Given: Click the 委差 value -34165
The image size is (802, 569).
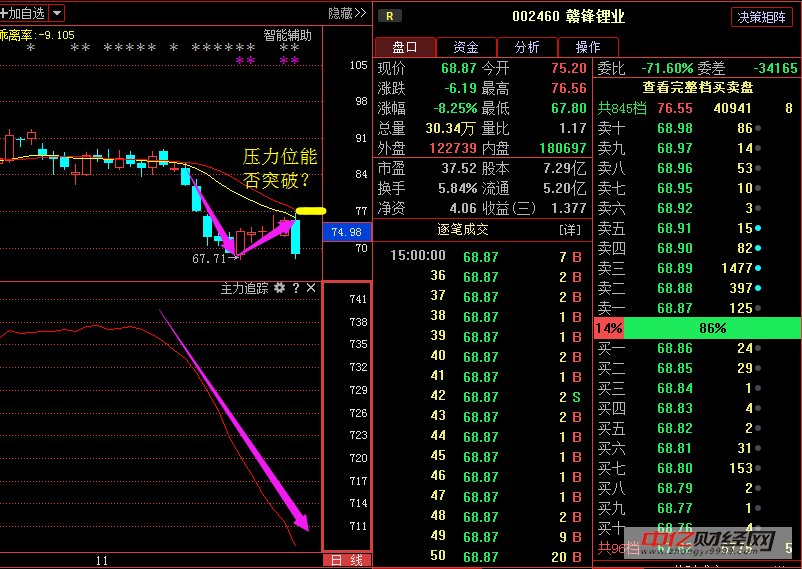Looking at the screenshot, I should (775, 68).
